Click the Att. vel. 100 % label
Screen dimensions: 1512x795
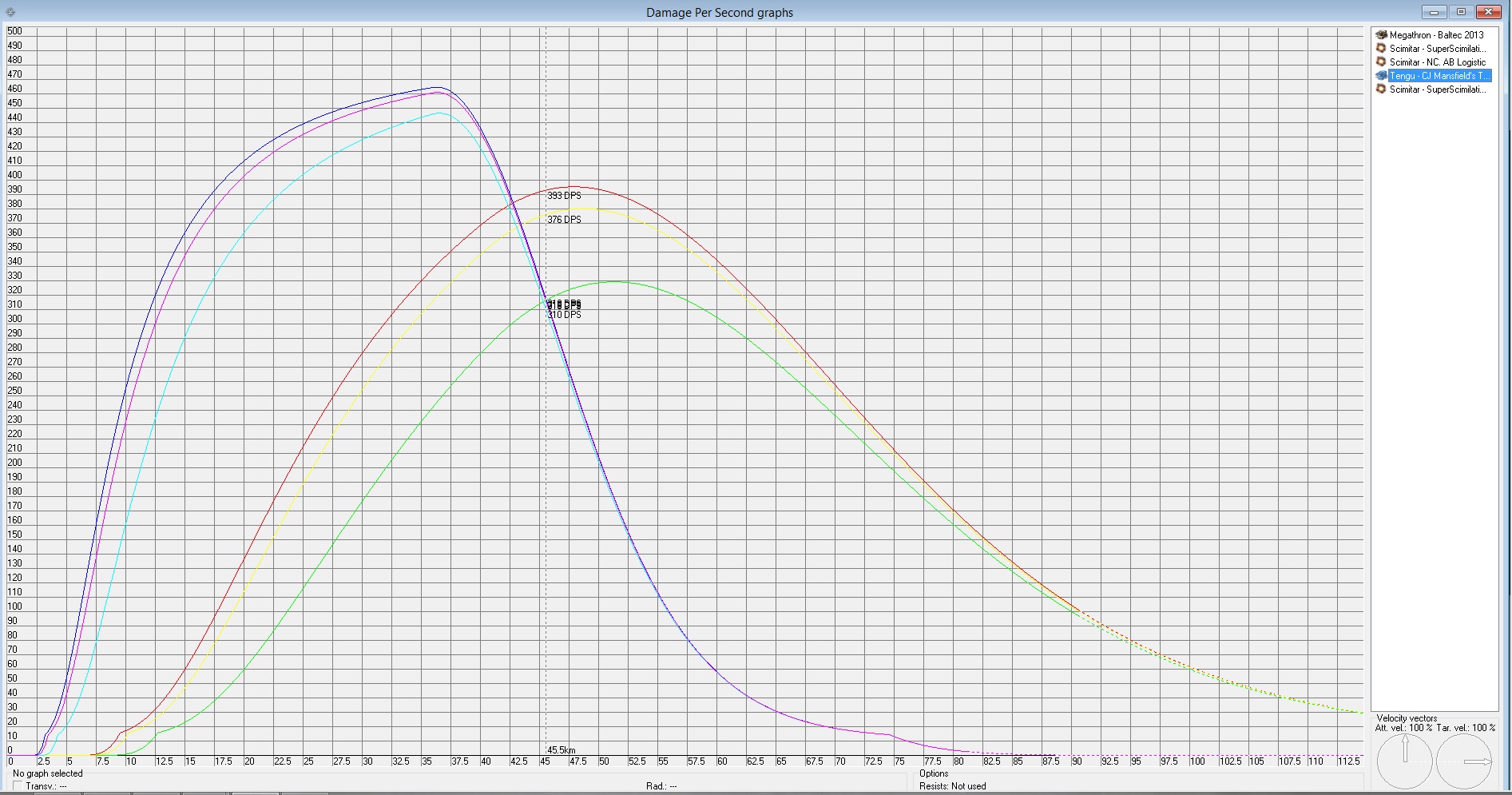[1403, 728]
